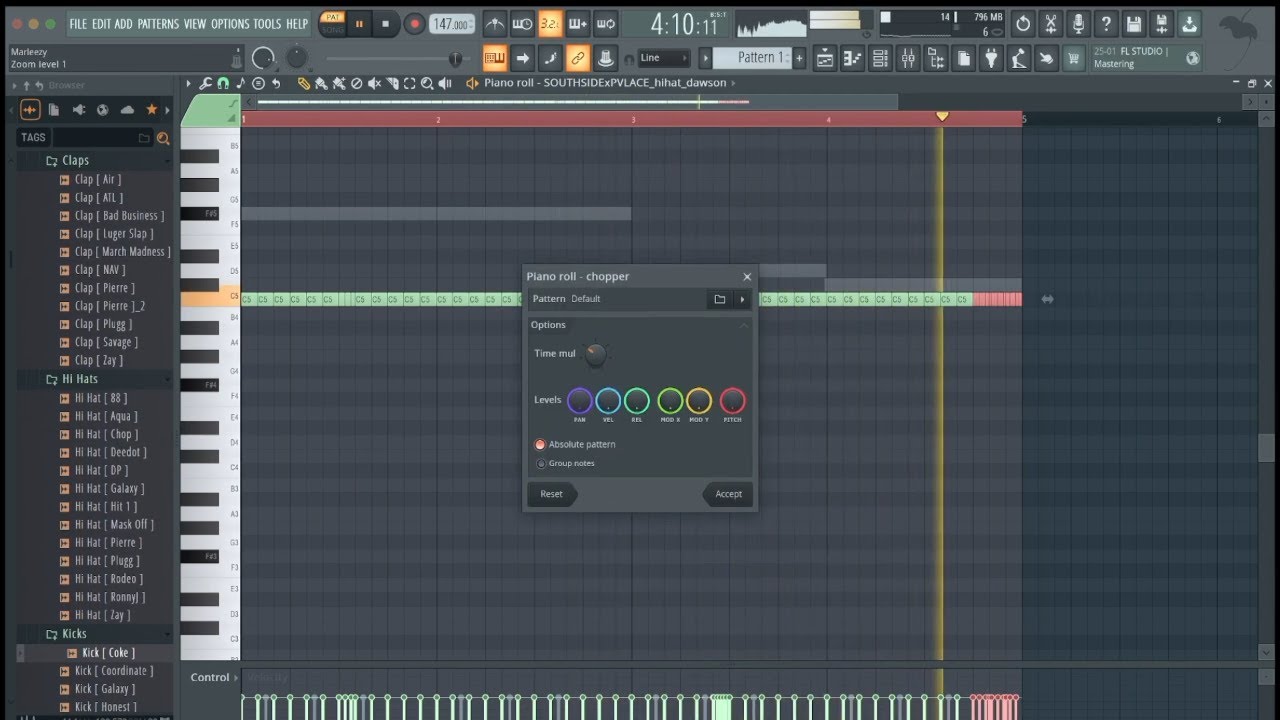Image resolution: width=1280 pixels, height=720 pixels.
Task: Toggle the piano roll magnet snap icon
Action: coord(222,83)
